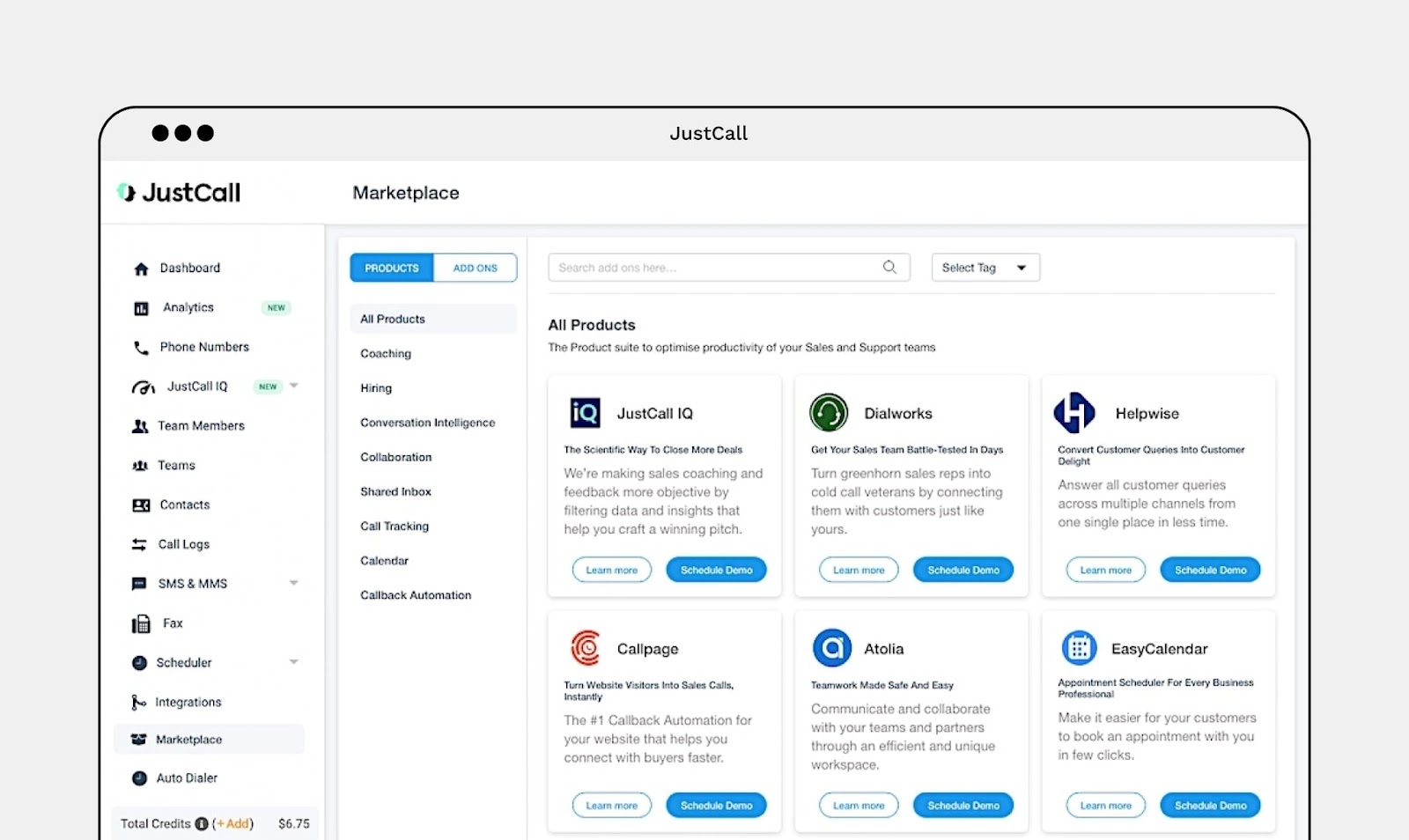Open the Select Tag dropdown
1409x840 pixels.
pyautogui.click(x=985, y=268)
